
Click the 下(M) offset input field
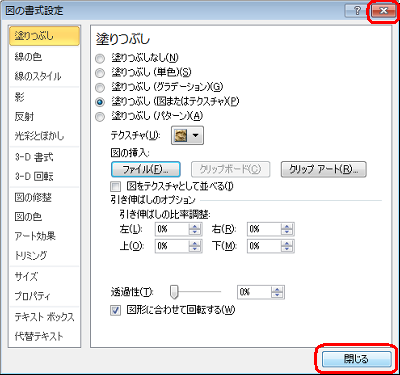click(x=264, y=246)
